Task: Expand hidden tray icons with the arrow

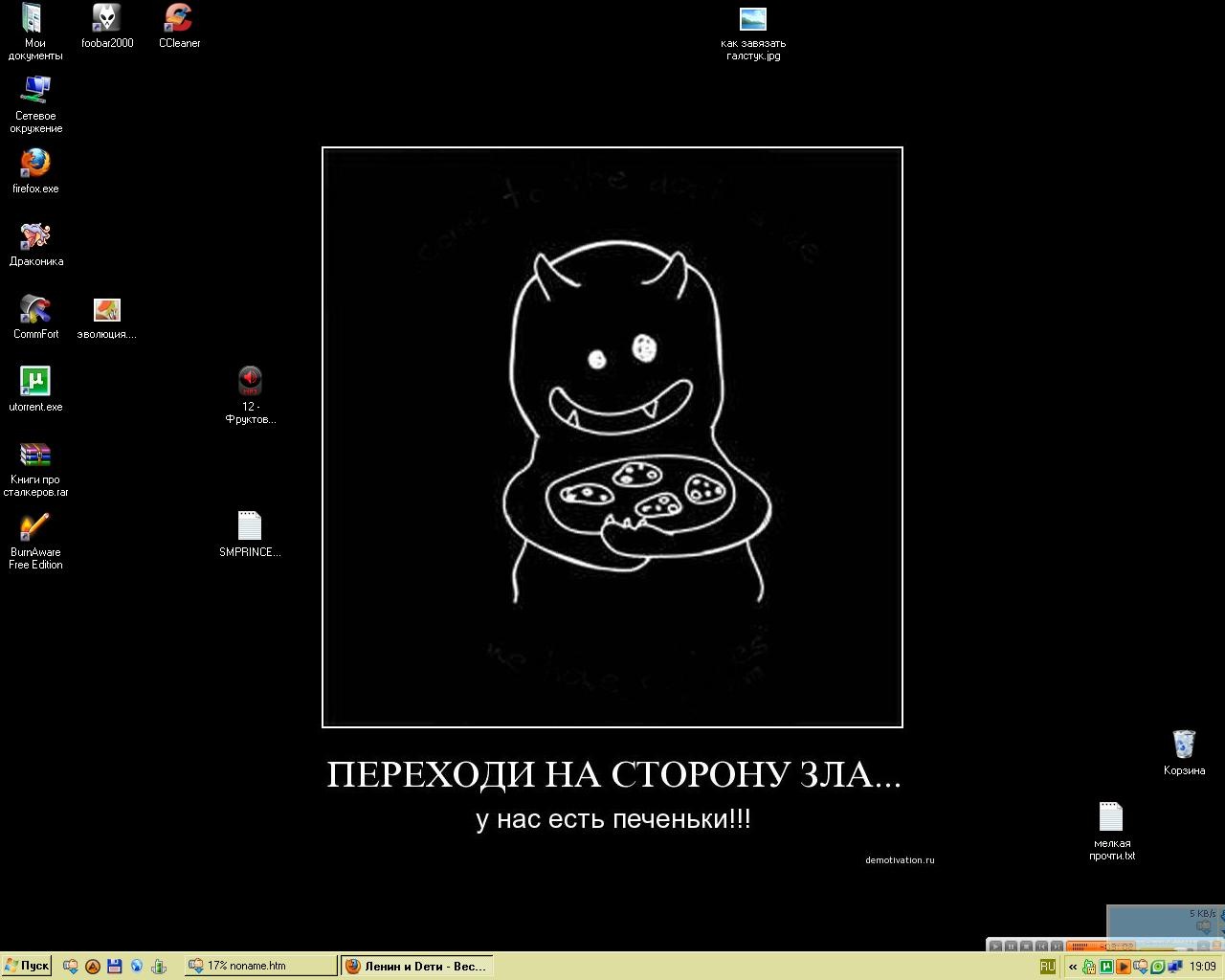Action: click(1073, 968)
